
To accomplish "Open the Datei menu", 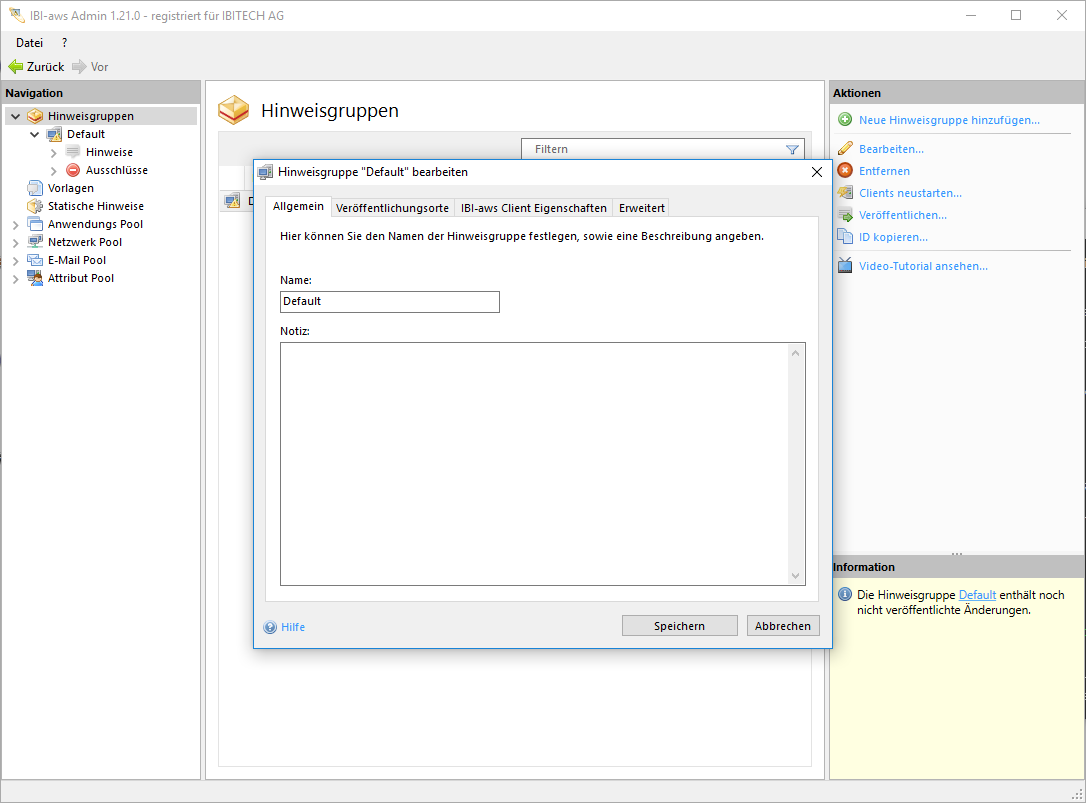I will [29, 43].
